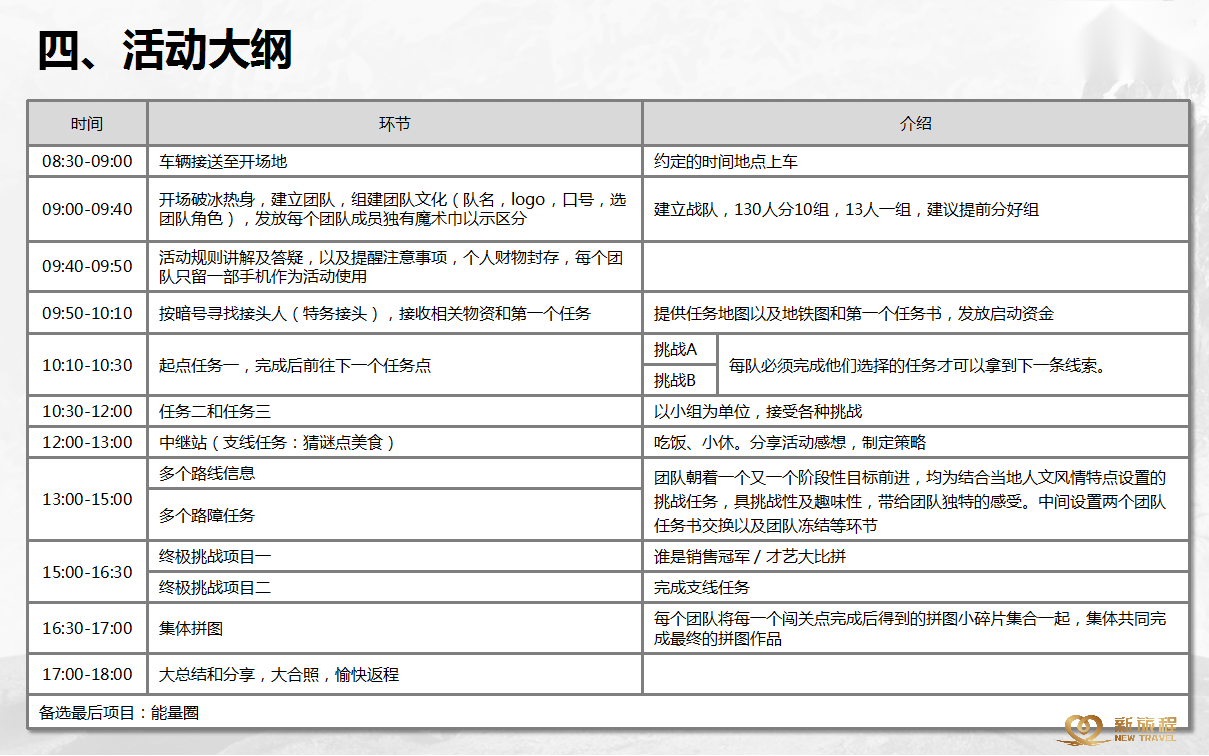This screenshot has width=1209, height=756.
Task: Select the cell "约定的时间地点上车"
Action: point(916,161)
